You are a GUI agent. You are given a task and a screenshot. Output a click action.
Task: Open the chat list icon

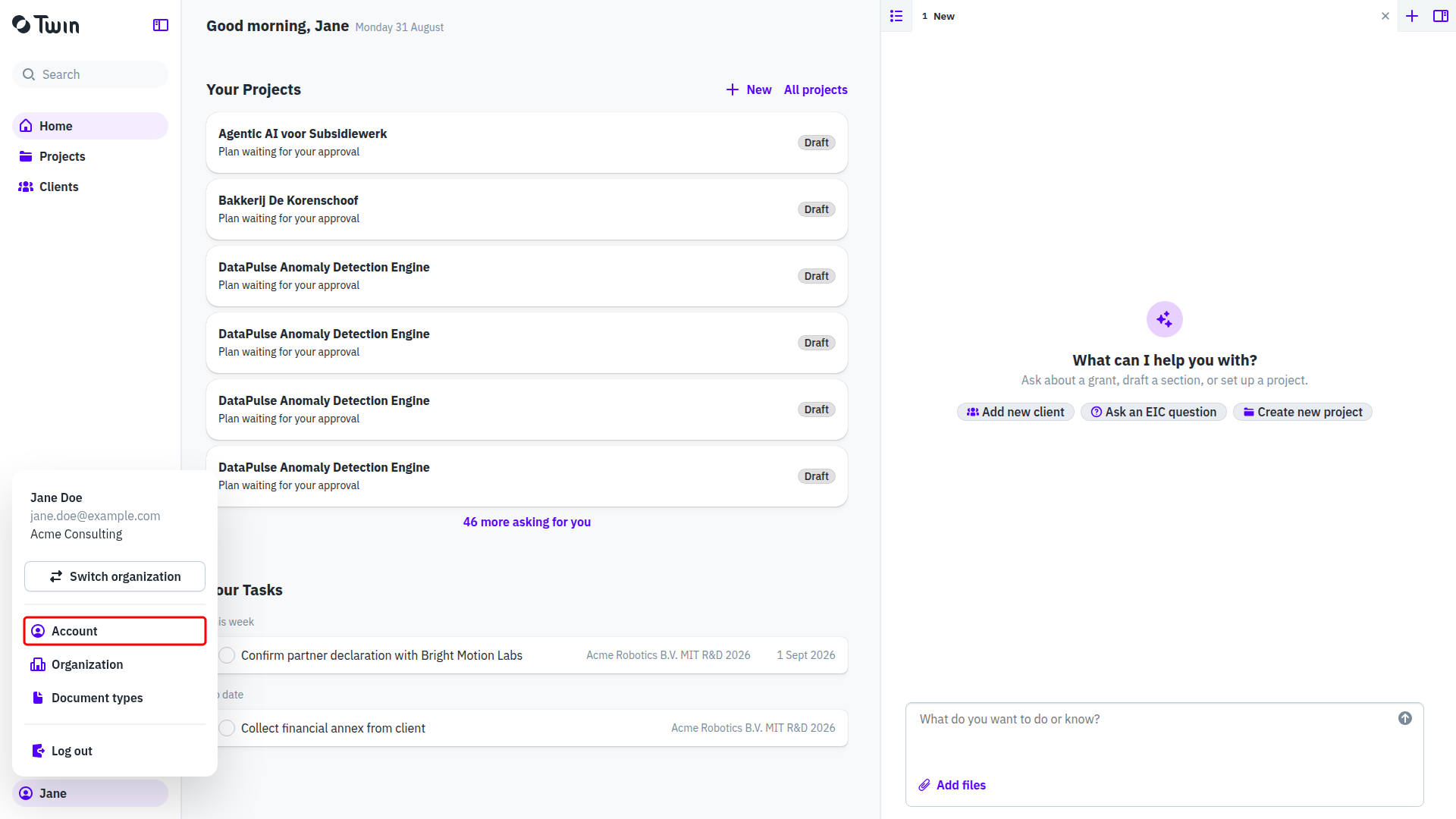pyautogui.click(x=896, y=16)
